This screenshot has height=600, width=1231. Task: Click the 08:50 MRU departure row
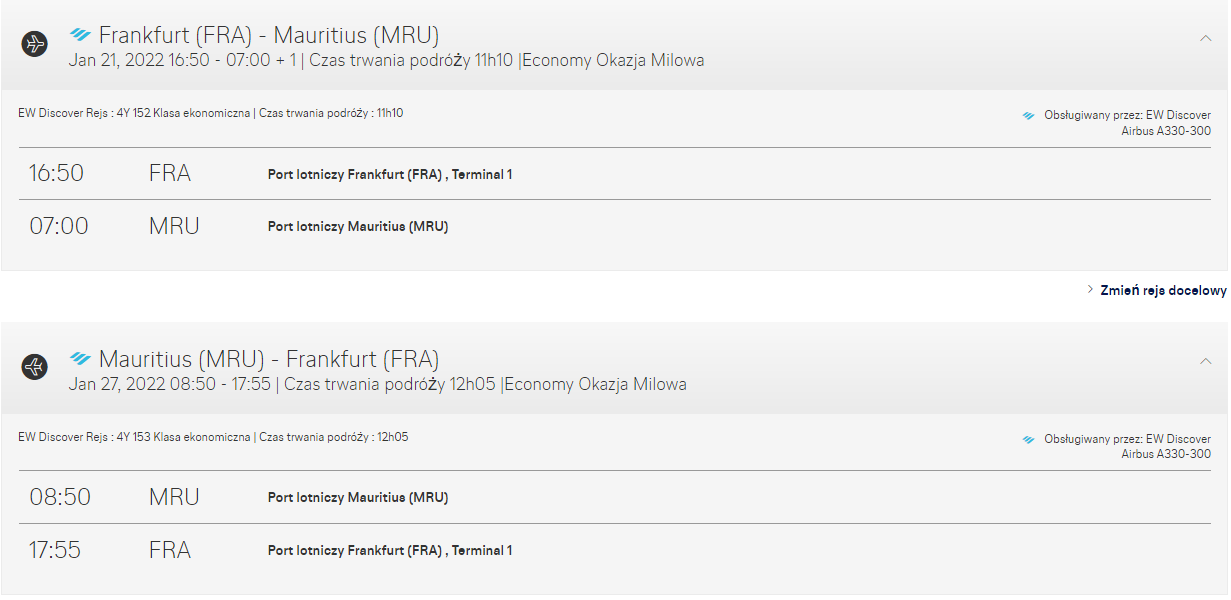coord(614,497)
